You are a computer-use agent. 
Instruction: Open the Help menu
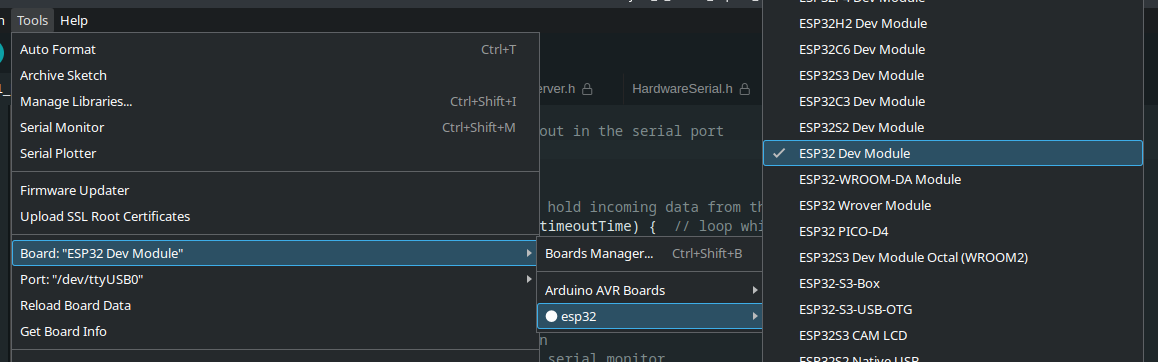(x=74, y=21)
